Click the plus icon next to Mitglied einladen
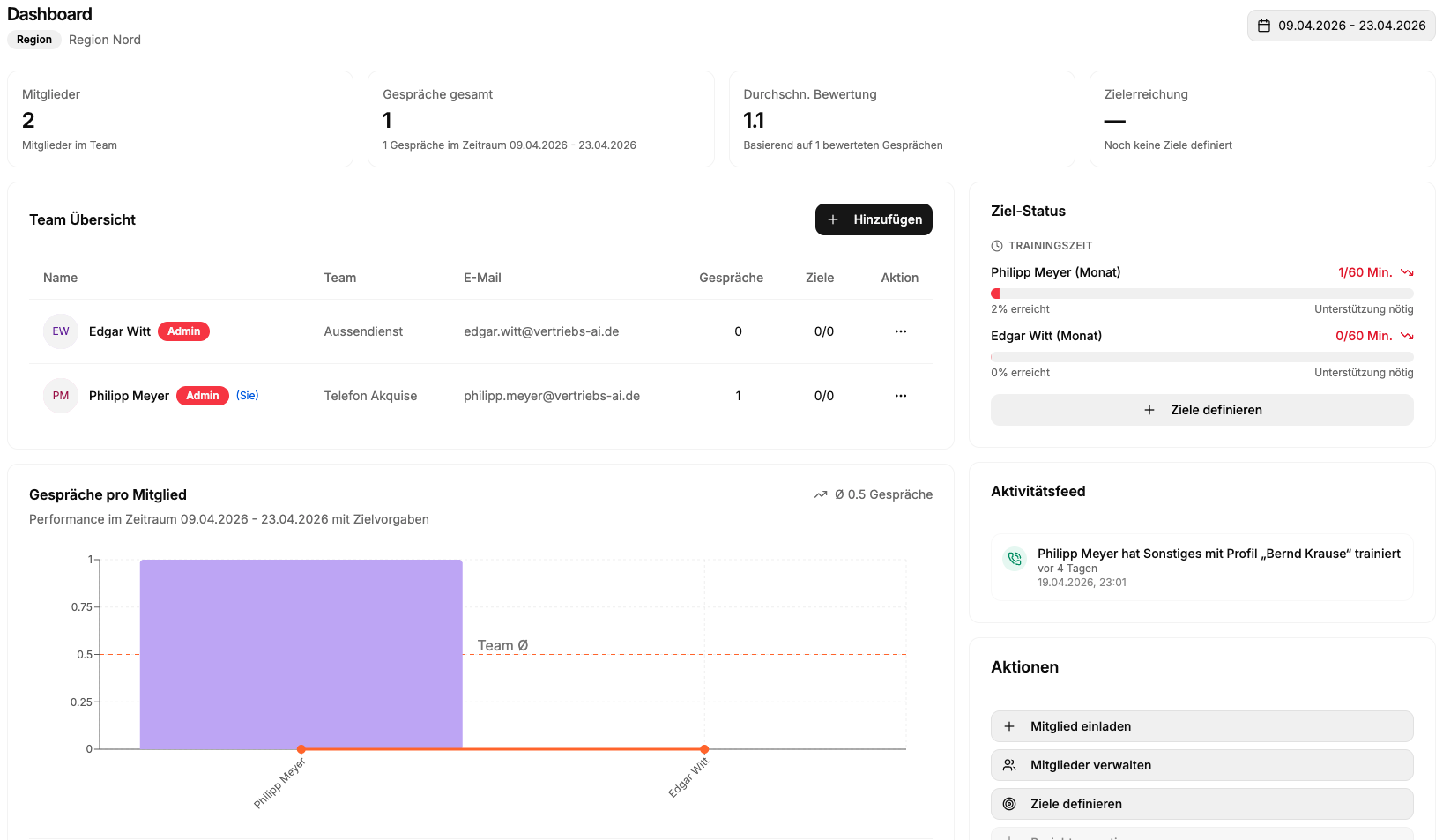 coord(1008,726)
